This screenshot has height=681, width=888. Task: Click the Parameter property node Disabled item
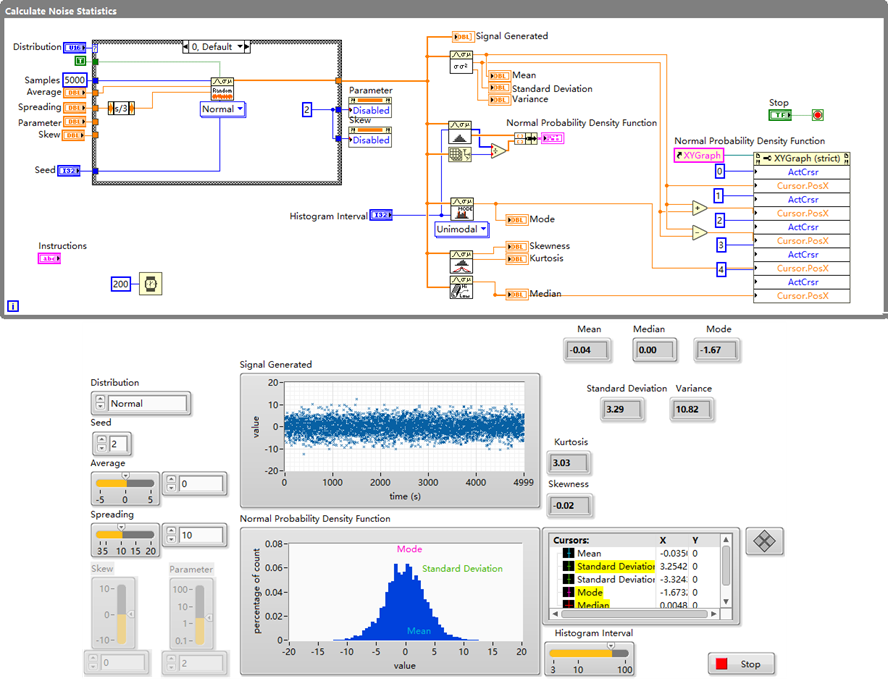point(370,110)
